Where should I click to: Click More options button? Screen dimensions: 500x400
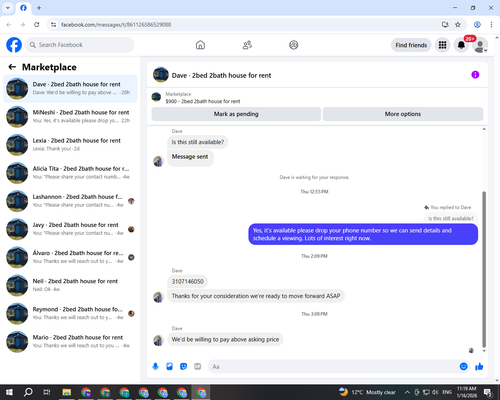click(403, 114)
